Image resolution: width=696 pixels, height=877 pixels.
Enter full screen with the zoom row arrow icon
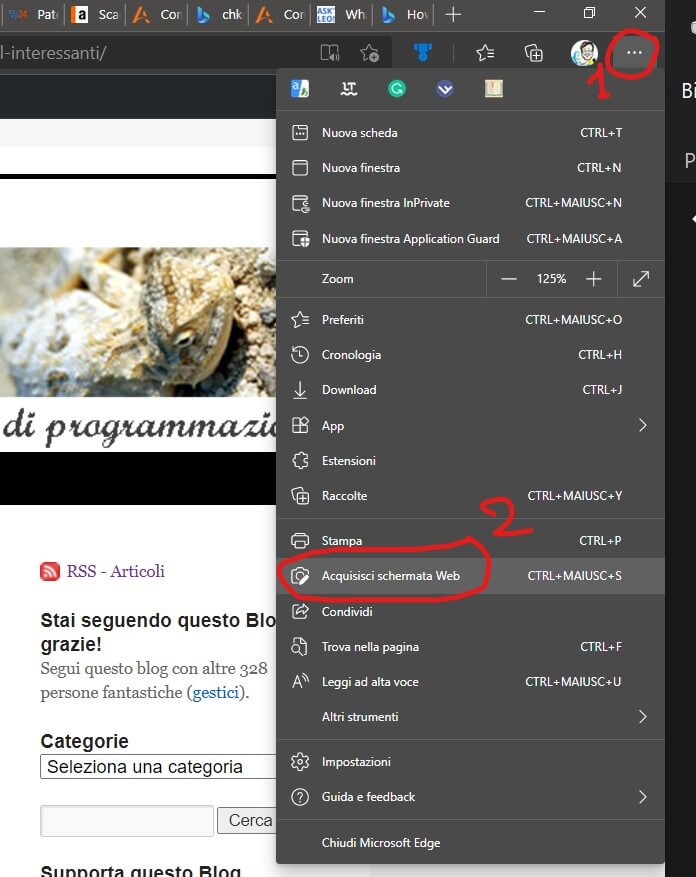click(641, 279)
